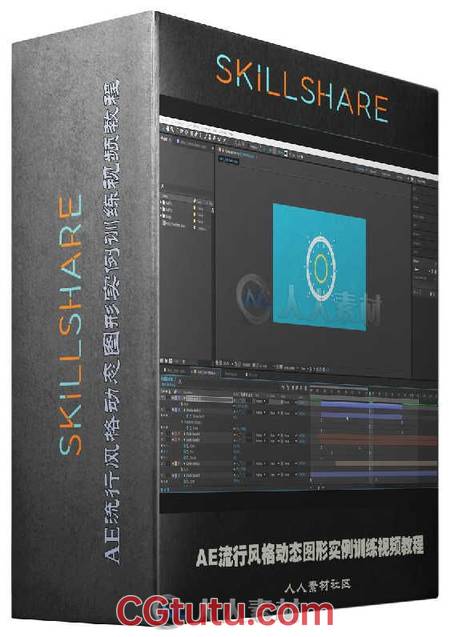Switch to the second timeline composition tab
This screenshot has width=450, height=637.
(x=206, y=372)
